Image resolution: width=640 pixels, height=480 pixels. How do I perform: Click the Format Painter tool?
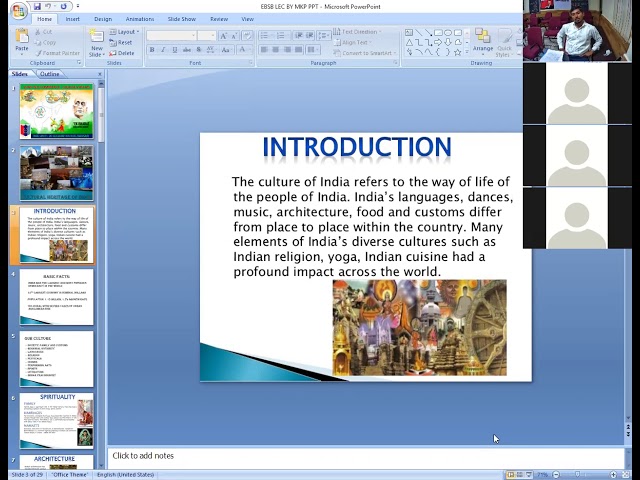pos(58,53)
